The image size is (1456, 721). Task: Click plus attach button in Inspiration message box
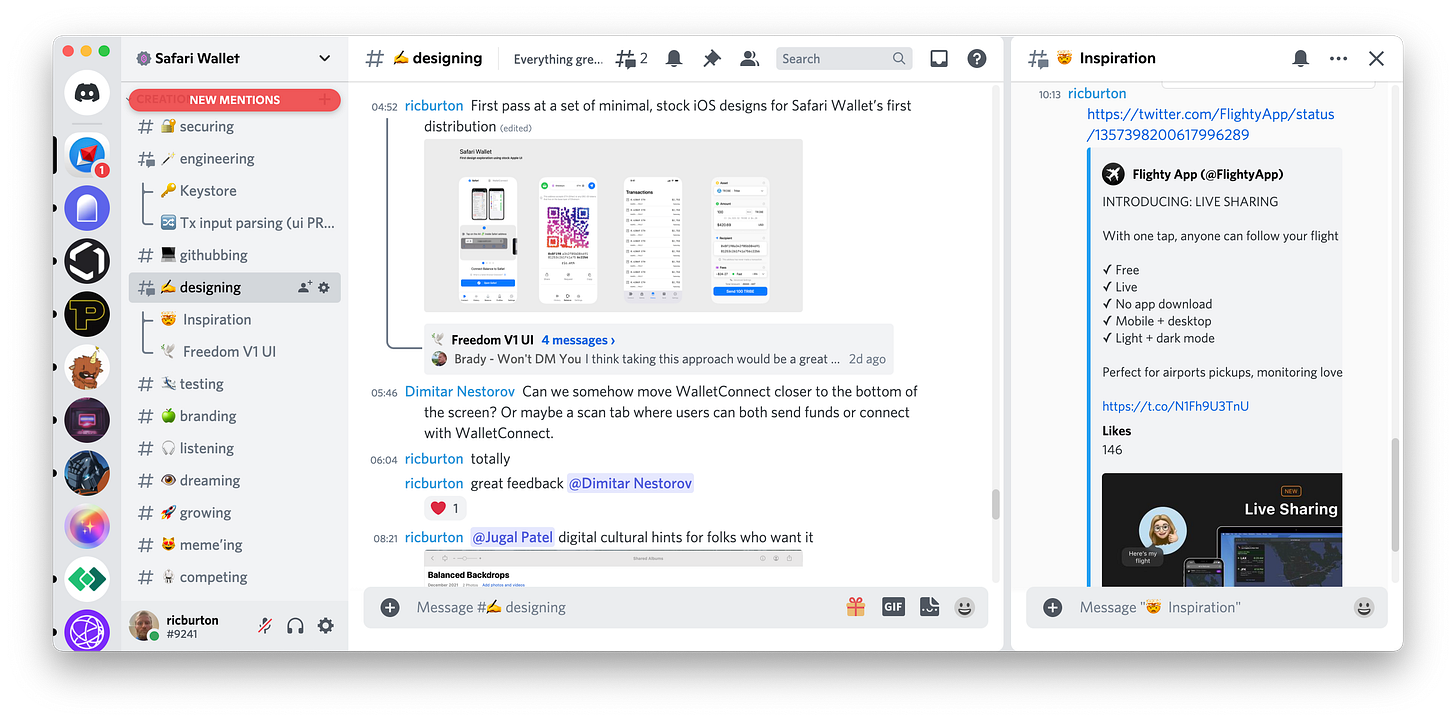(x=1052, y=607)
